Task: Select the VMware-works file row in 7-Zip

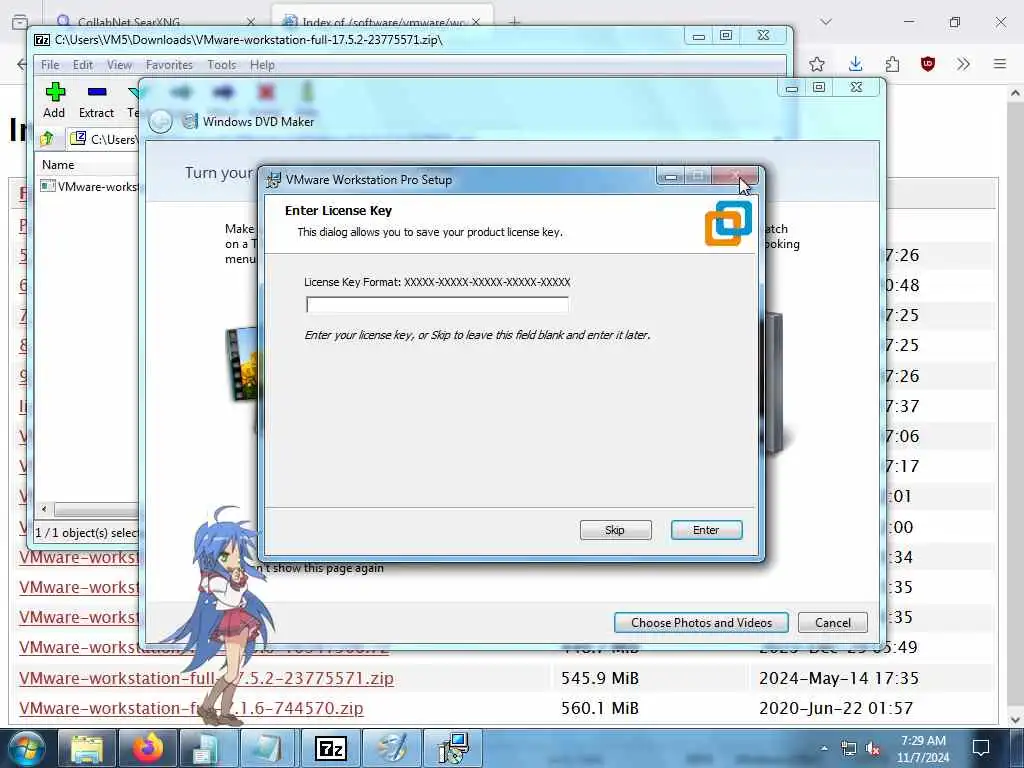Action: coord(89,186)
